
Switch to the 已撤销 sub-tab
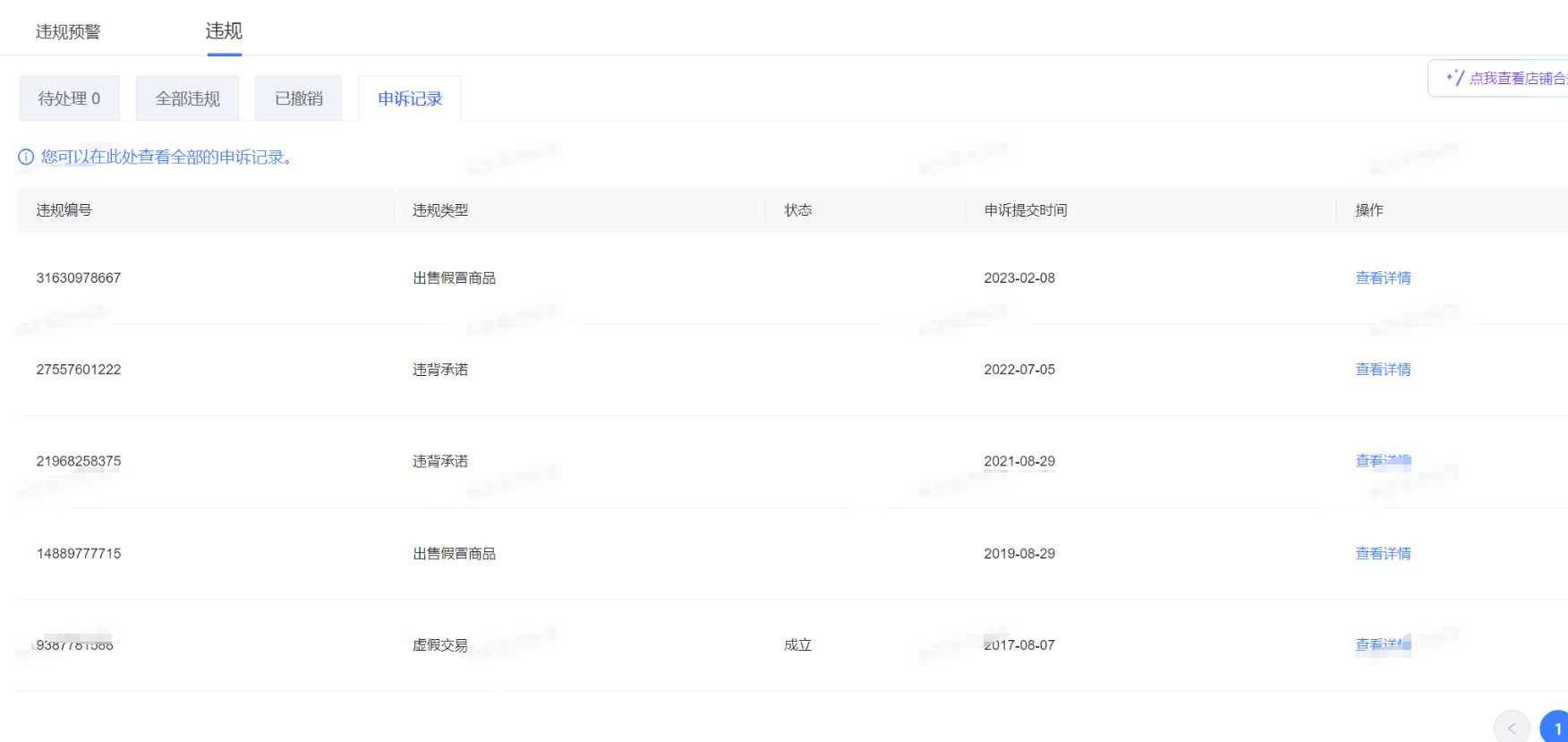point(298,98)
